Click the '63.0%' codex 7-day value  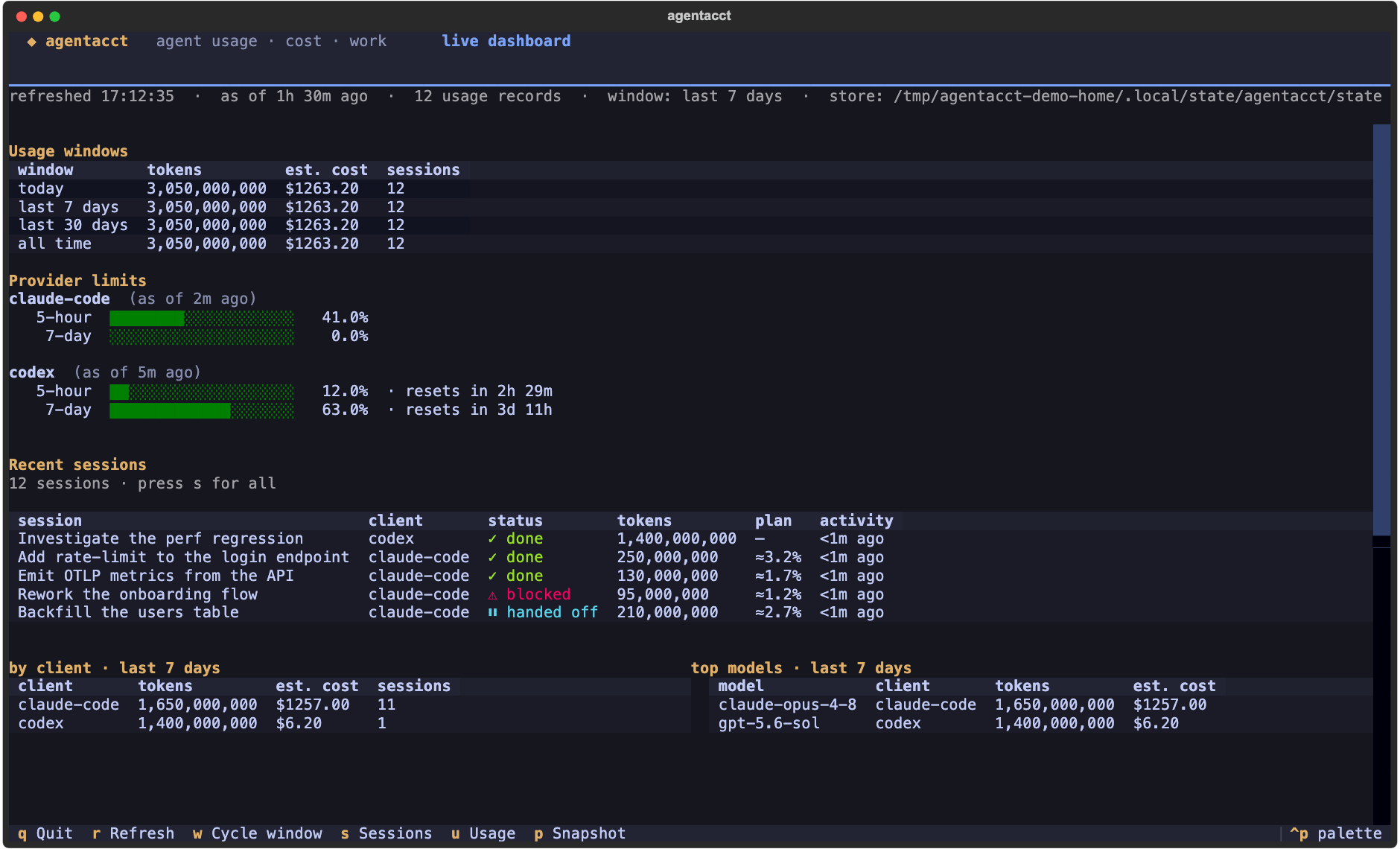(345, 410)
